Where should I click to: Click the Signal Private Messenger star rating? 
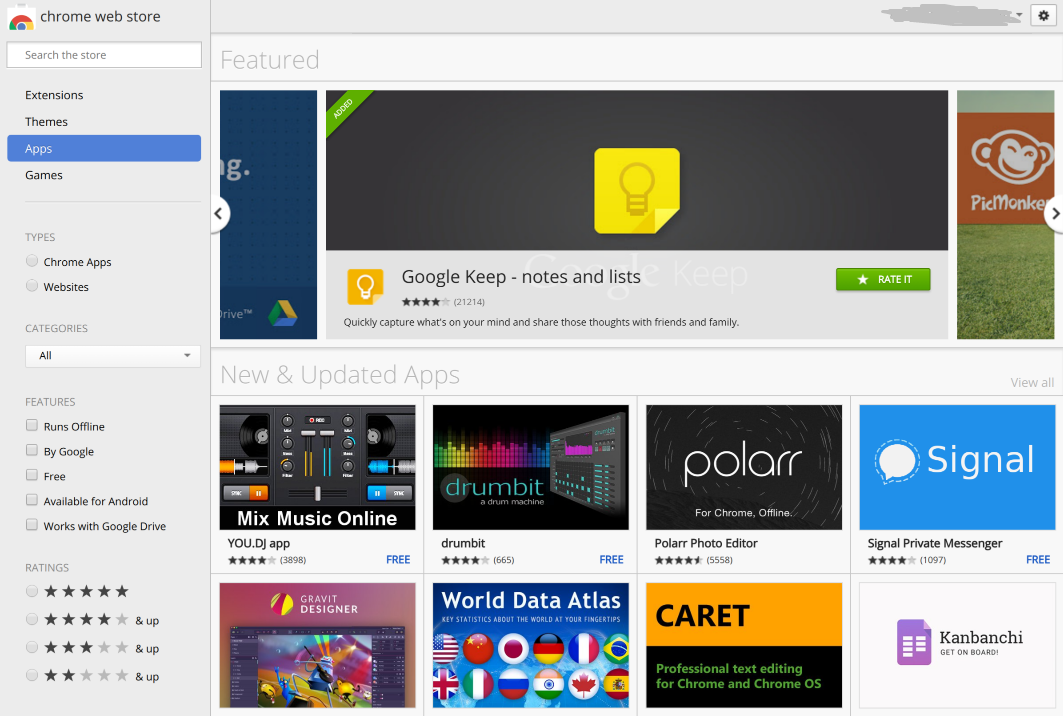(x=891, y=560)
